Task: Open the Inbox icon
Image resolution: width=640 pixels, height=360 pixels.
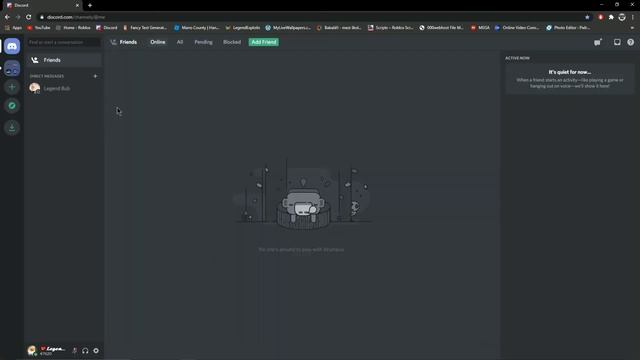Action: (617, 42)
